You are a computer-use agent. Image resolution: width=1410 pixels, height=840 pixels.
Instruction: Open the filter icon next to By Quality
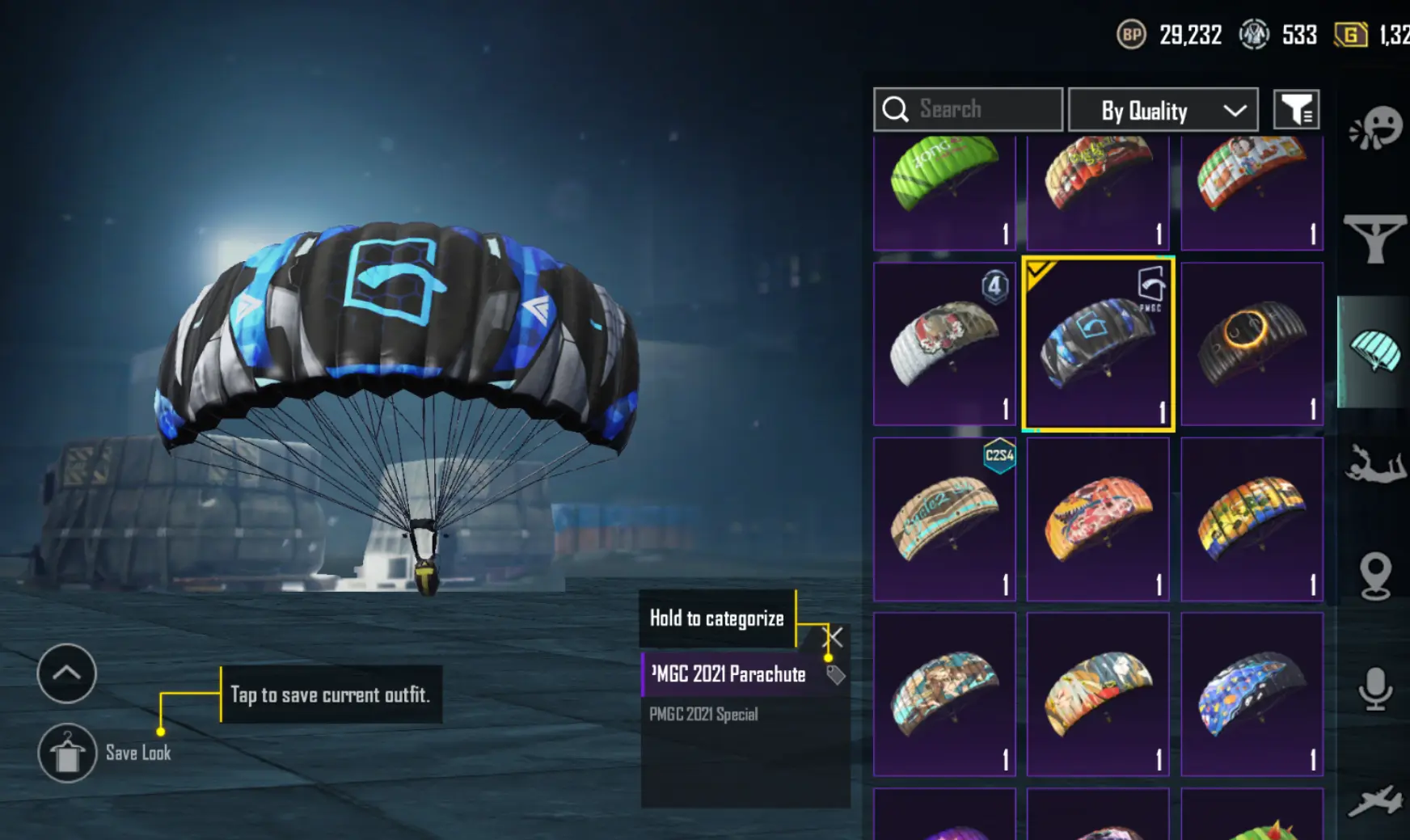pos(1297,109)
